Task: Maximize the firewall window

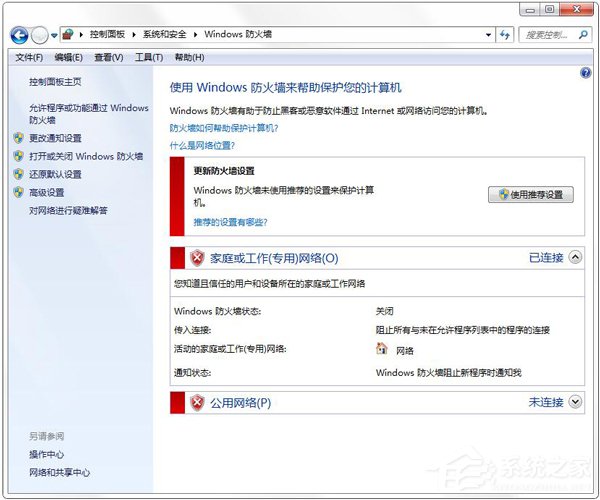Action: (x=549, y=10)
